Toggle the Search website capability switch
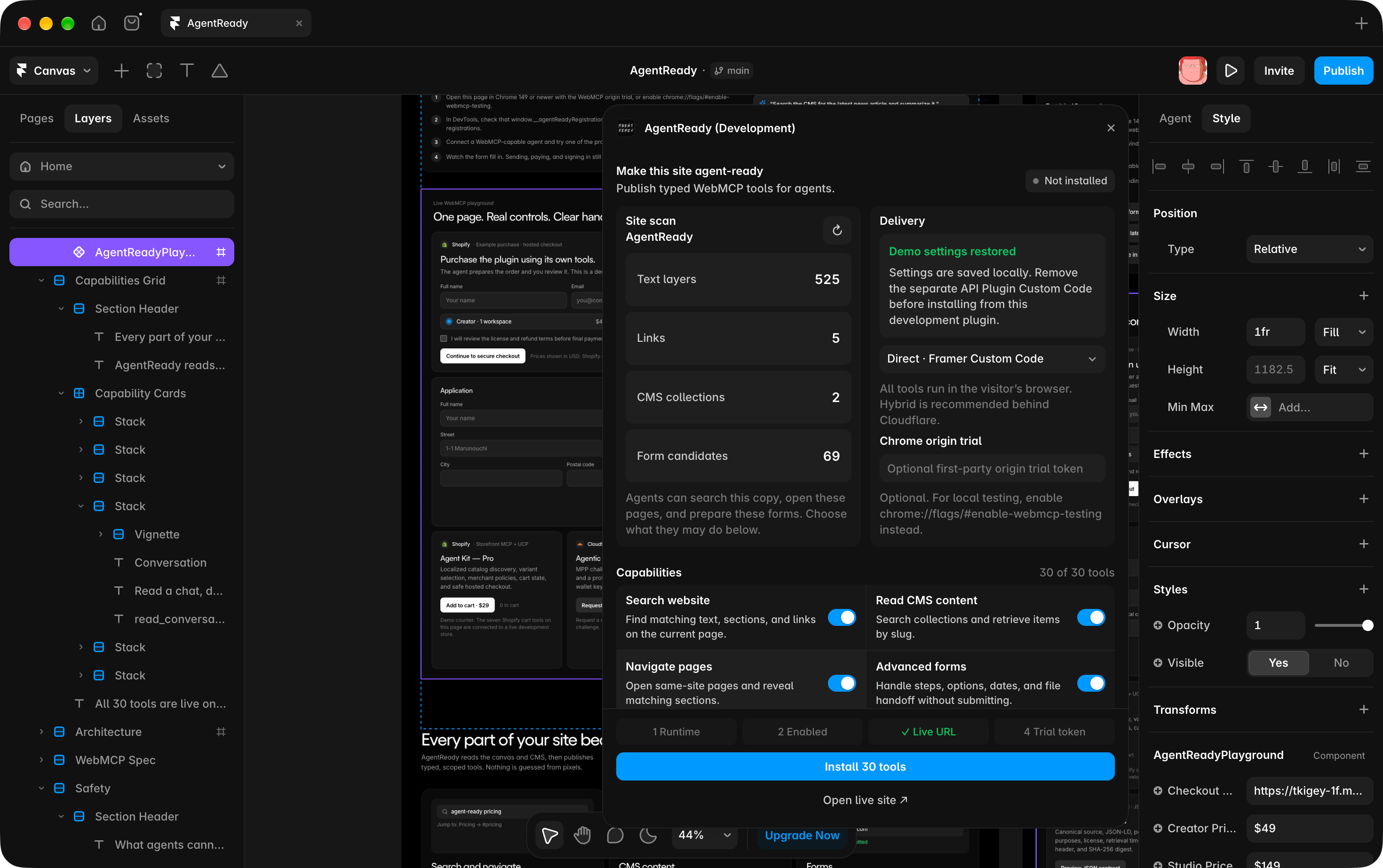 click(842, 617)
